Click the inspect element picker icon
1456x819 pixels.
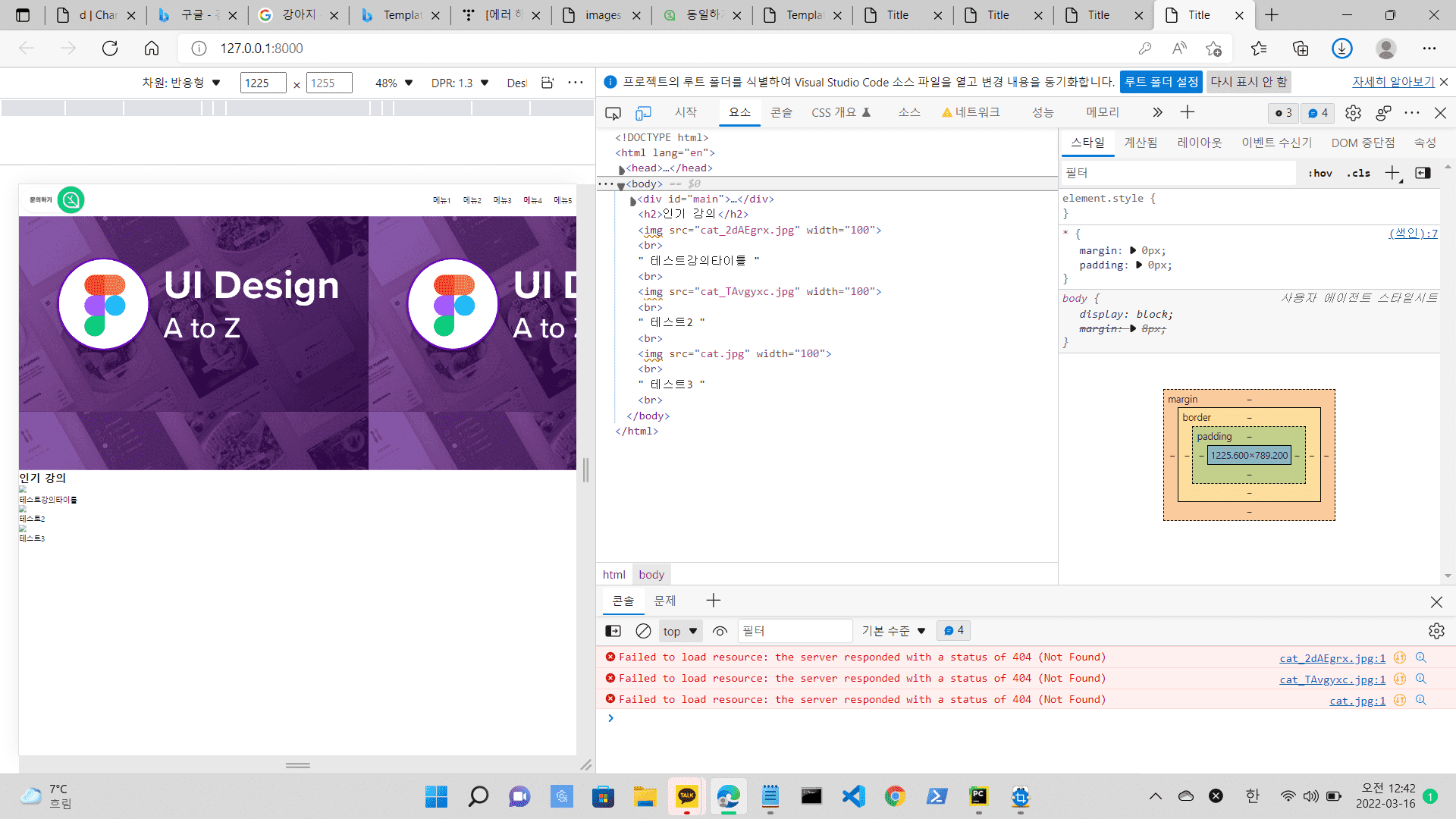point(613,113)
